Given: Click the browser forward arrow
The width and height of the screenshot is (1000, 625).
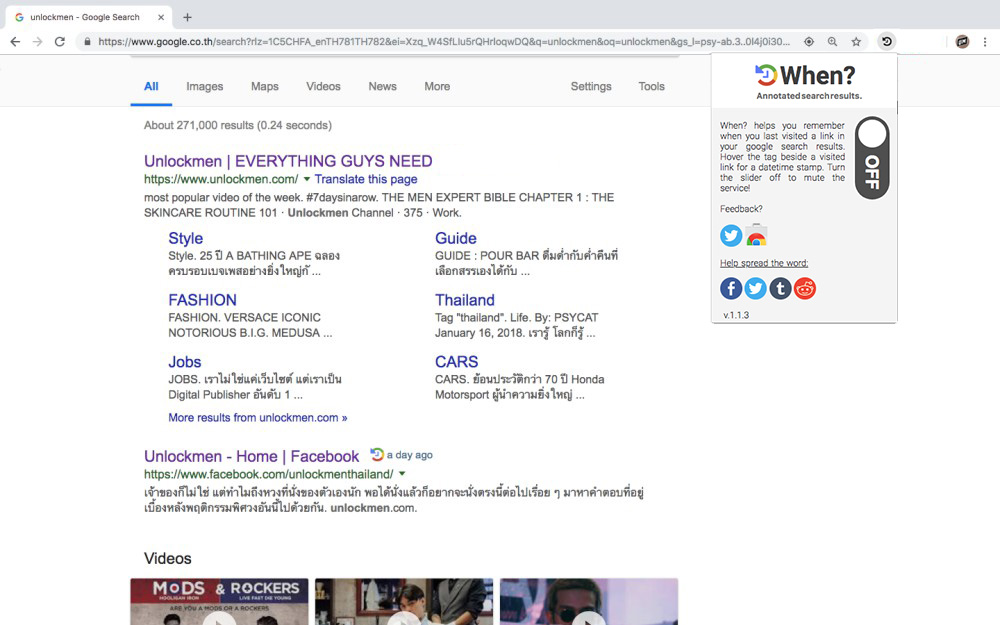Looking at the screenshot, I should tap(38, 41).
